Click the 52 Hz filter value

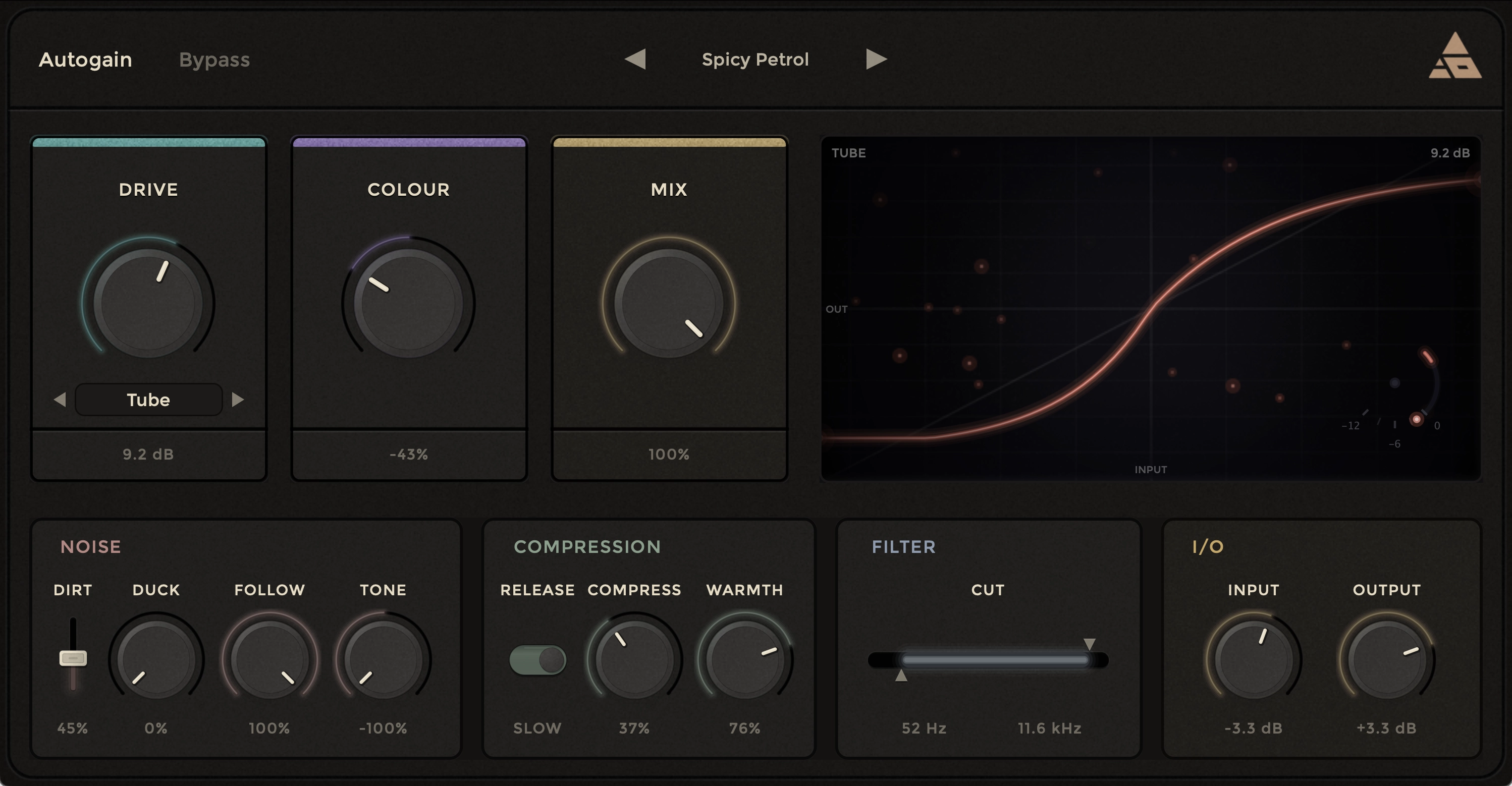click(924, 728)
